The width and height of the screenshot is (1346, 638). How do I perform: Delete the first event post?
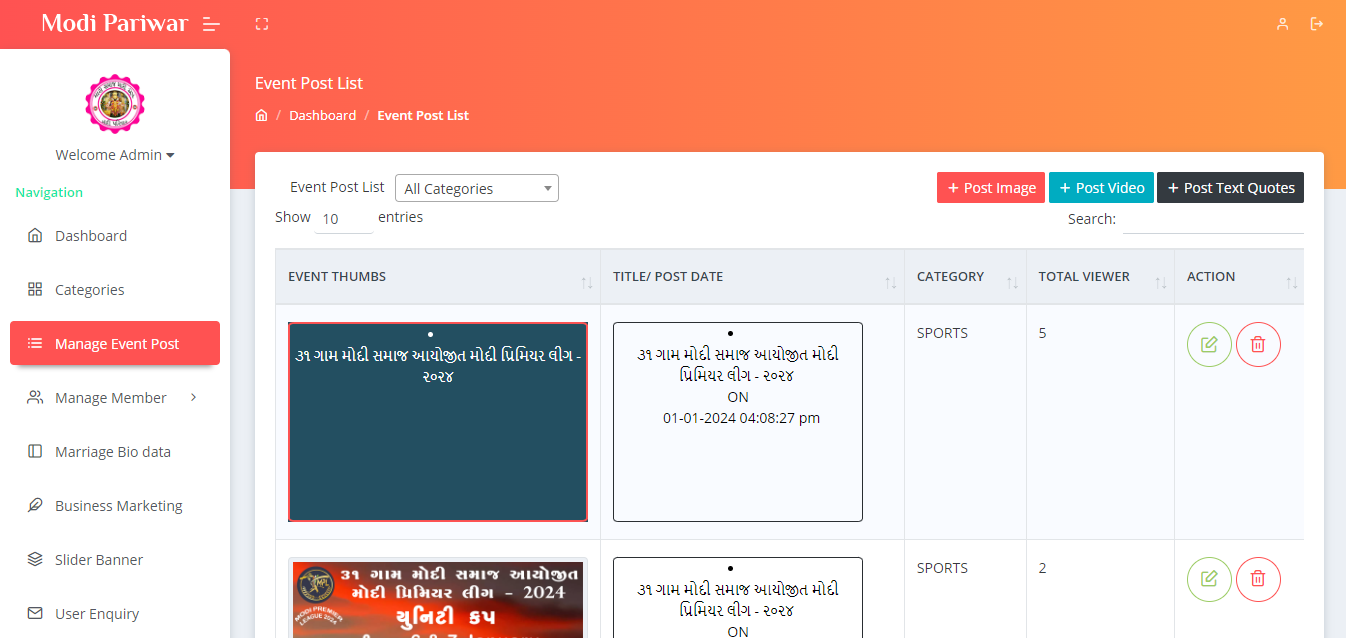coord(1258,344)
